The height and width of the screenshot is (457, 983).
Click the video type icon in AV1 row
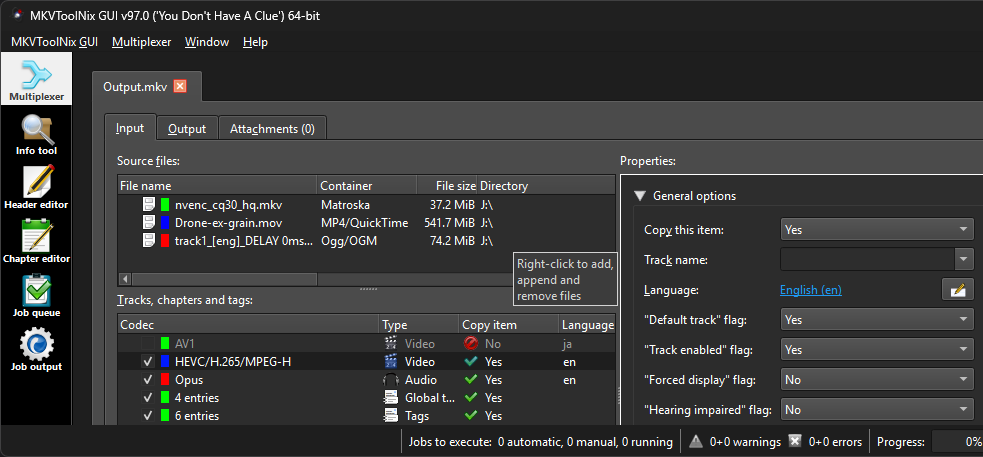point(391,344)
